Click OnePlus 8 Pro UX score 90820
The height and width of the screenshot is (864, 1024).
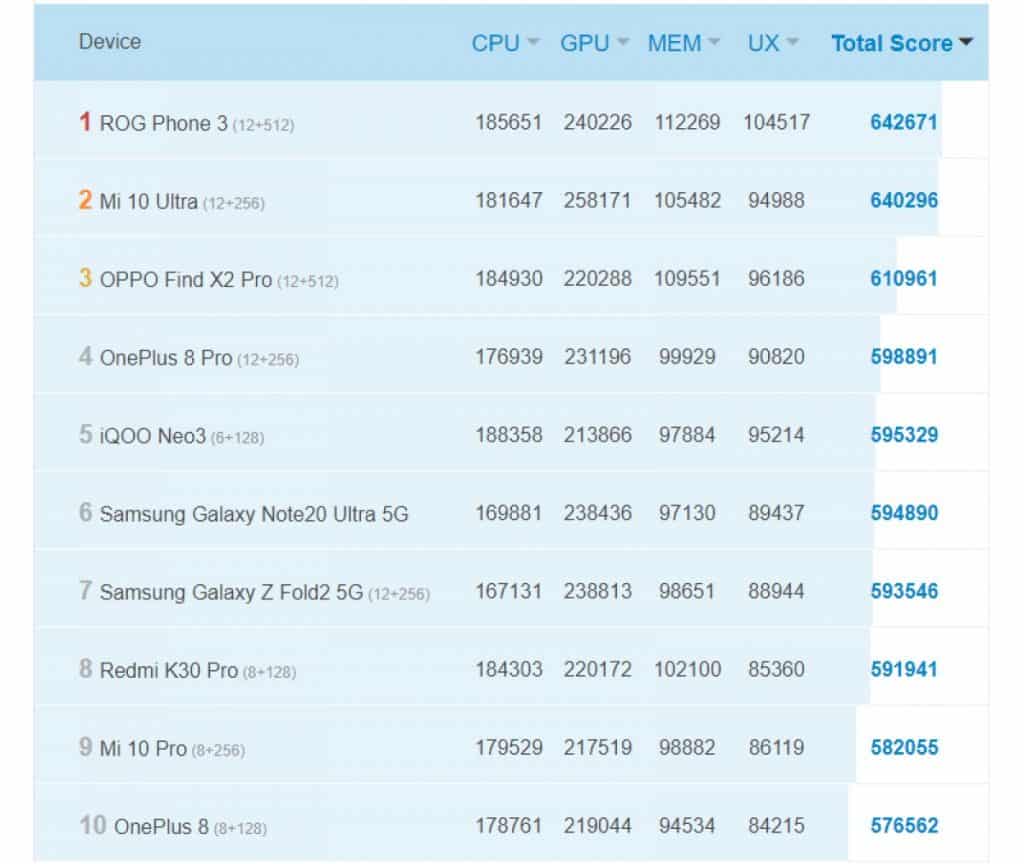click(x=776, y=357)
